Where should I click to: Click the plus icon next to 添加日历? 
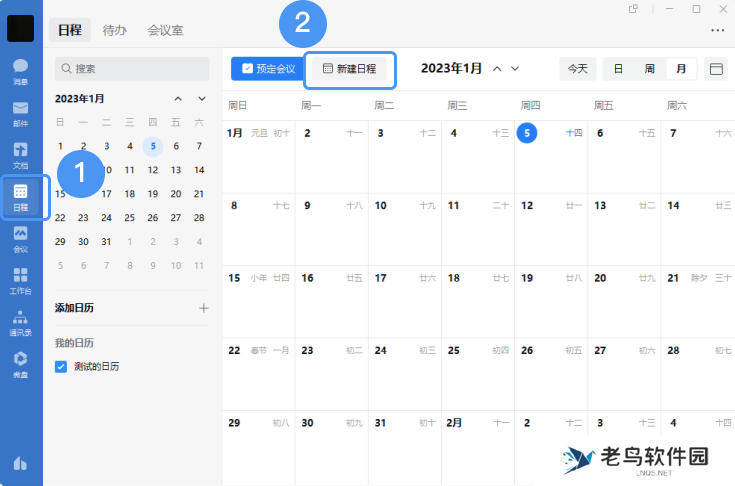203,308
